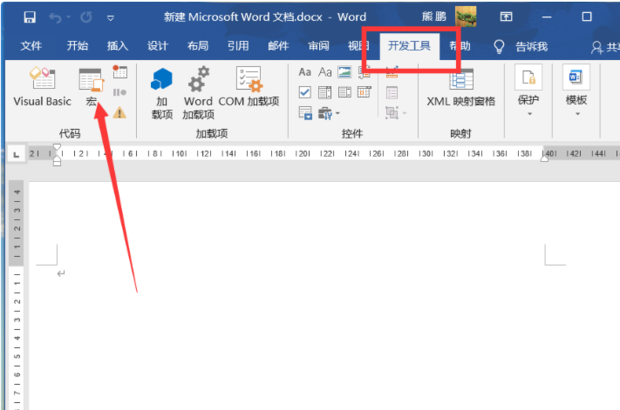Minimize the Word window
The image size is (620, 410).
tap(546, 17)
